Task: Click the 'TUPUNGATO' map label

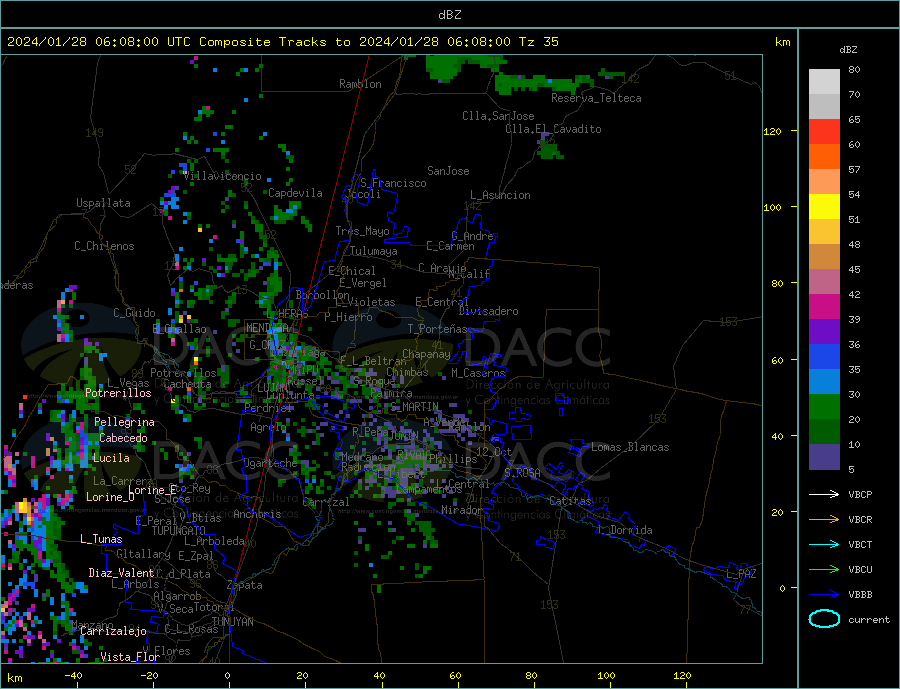Action: point(179,531)
